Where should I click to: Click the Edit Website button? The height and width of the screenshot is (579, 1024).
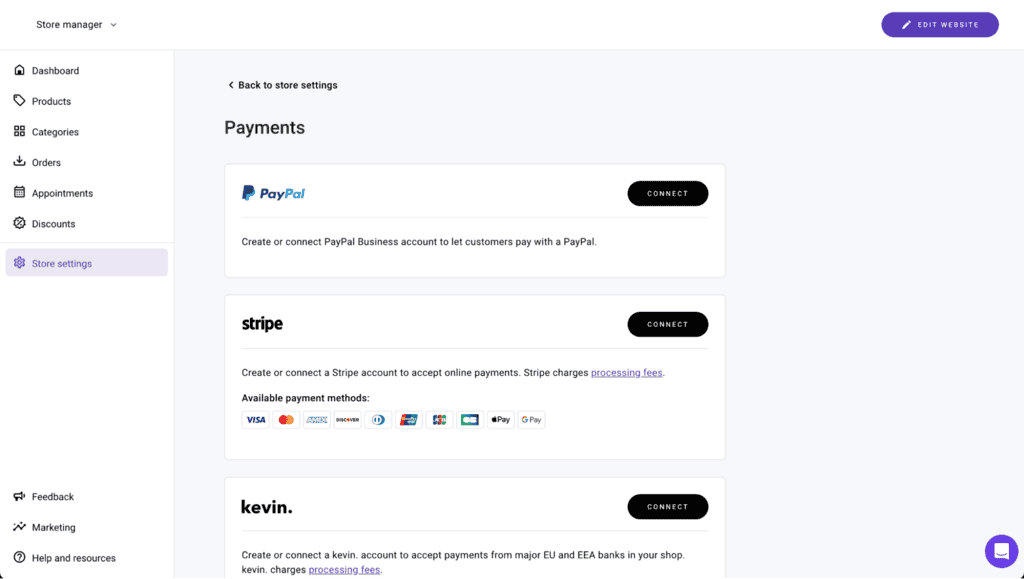[939, 24]
